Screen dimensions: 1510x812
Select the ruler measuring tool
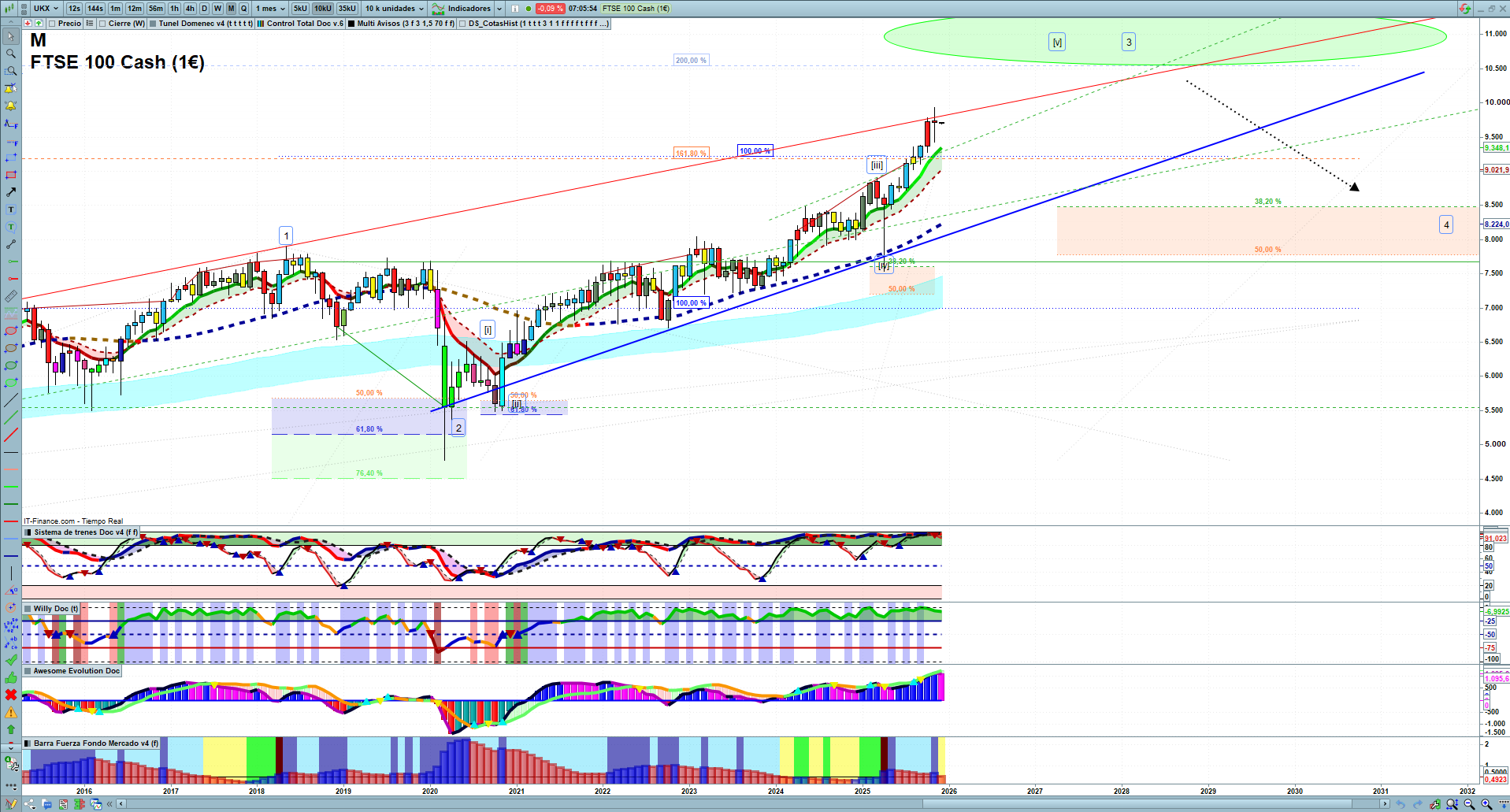11,296
